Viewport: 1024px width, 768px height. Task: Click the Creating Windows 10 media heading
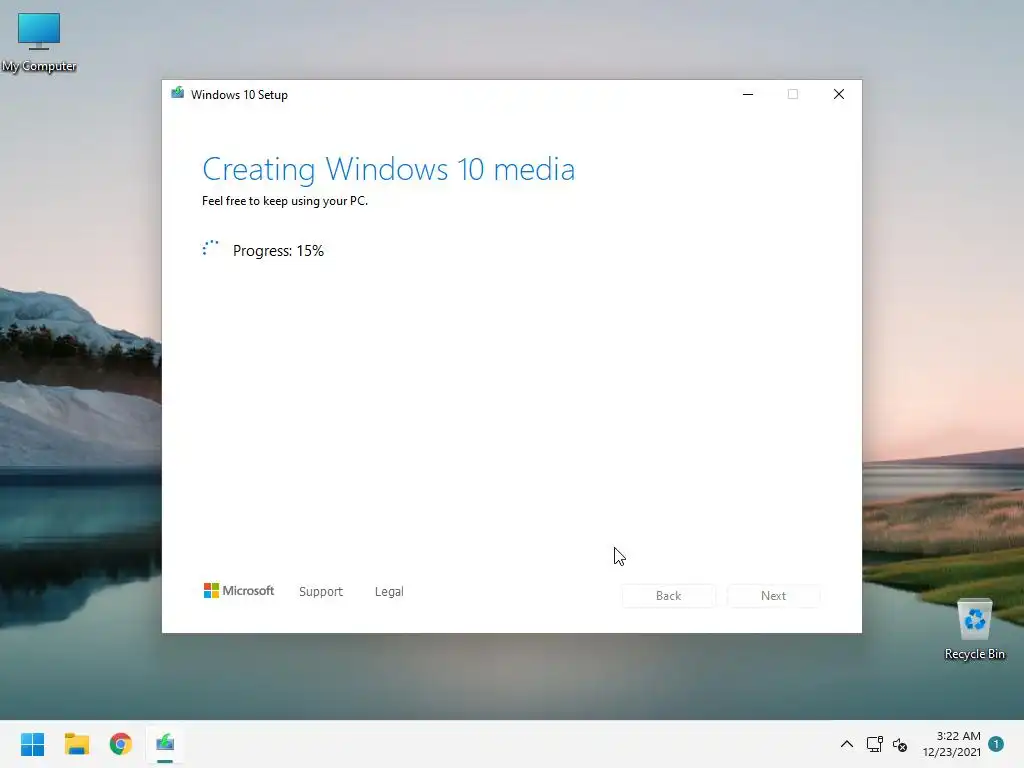coord(389,170)
